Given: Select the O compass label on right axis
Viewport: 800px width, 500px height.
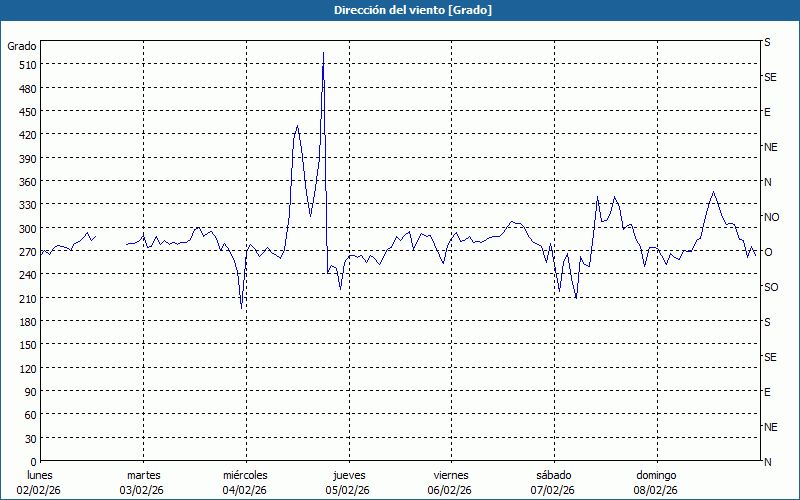Looking at the screenshot, I should pyautogui.click(x=768, y=252).
